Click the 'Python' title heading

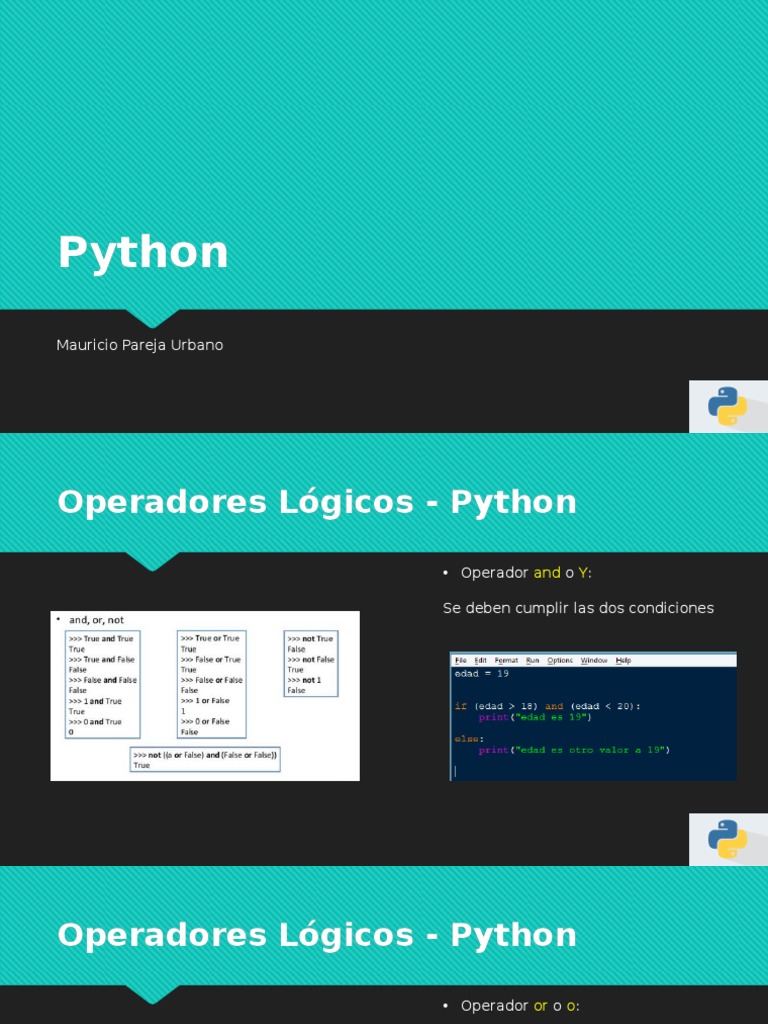(143, 252)
